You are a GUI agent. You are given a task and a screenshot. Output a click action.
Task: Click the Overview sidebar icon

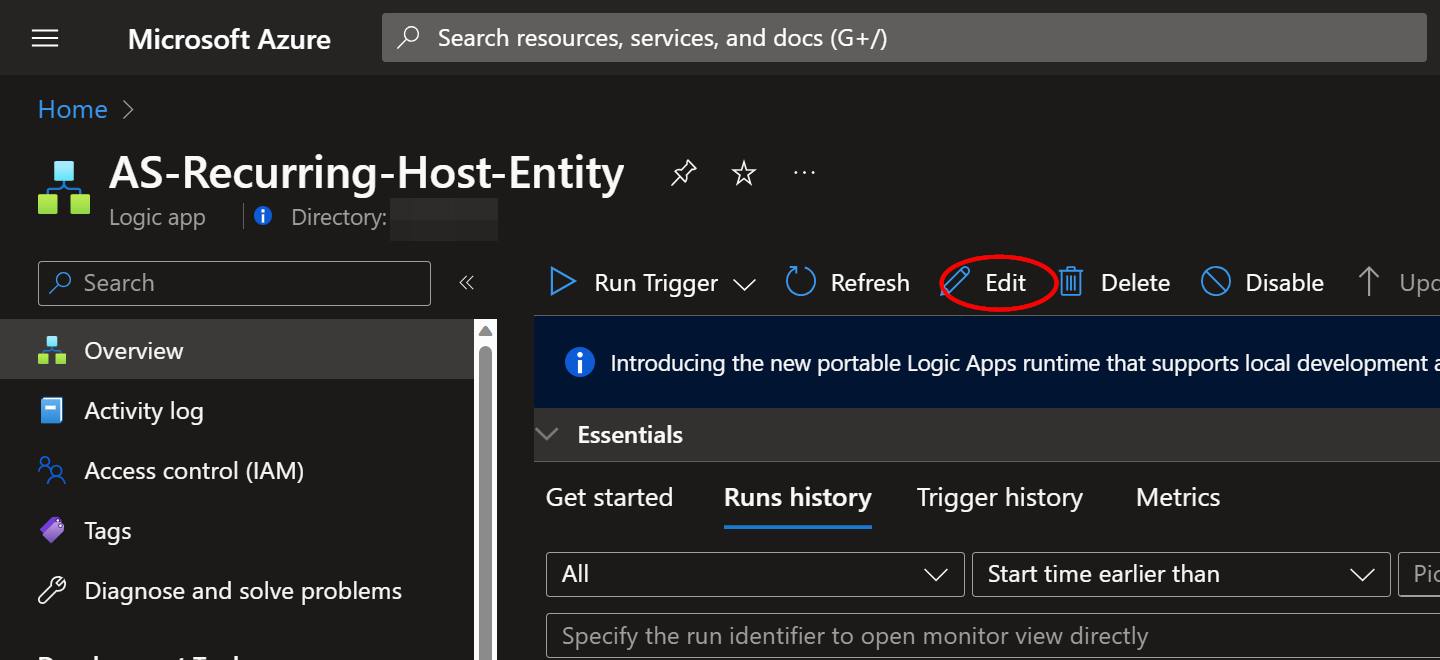(x=52, y=351)
